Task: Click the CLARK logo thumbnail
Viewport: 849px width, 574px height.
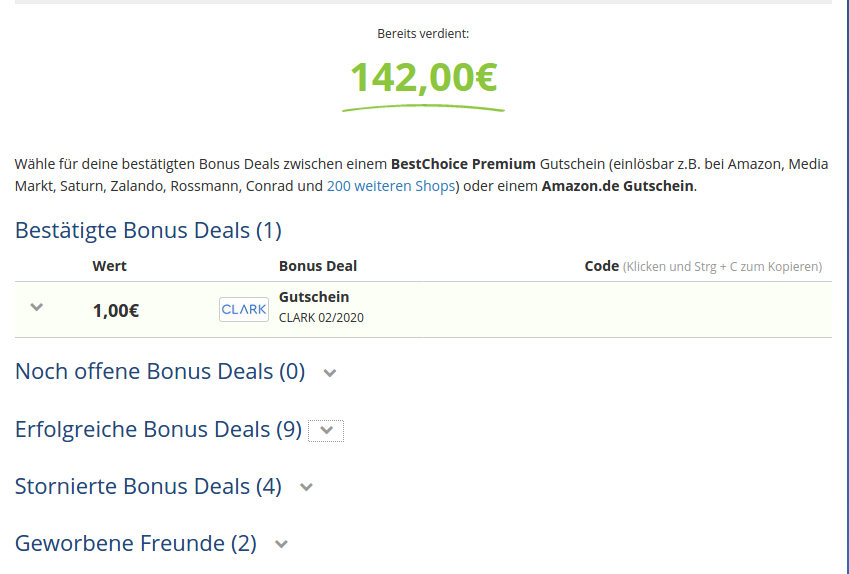Action: point(244,309)
